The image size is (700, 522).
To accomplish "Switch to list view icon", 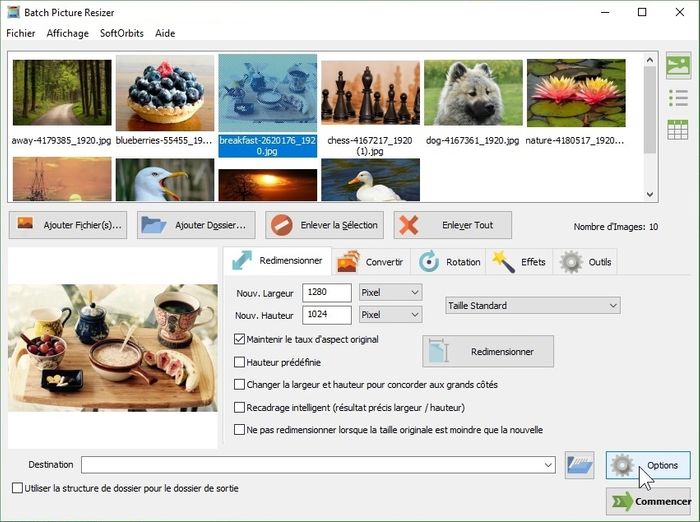I will tap(678, 98).
